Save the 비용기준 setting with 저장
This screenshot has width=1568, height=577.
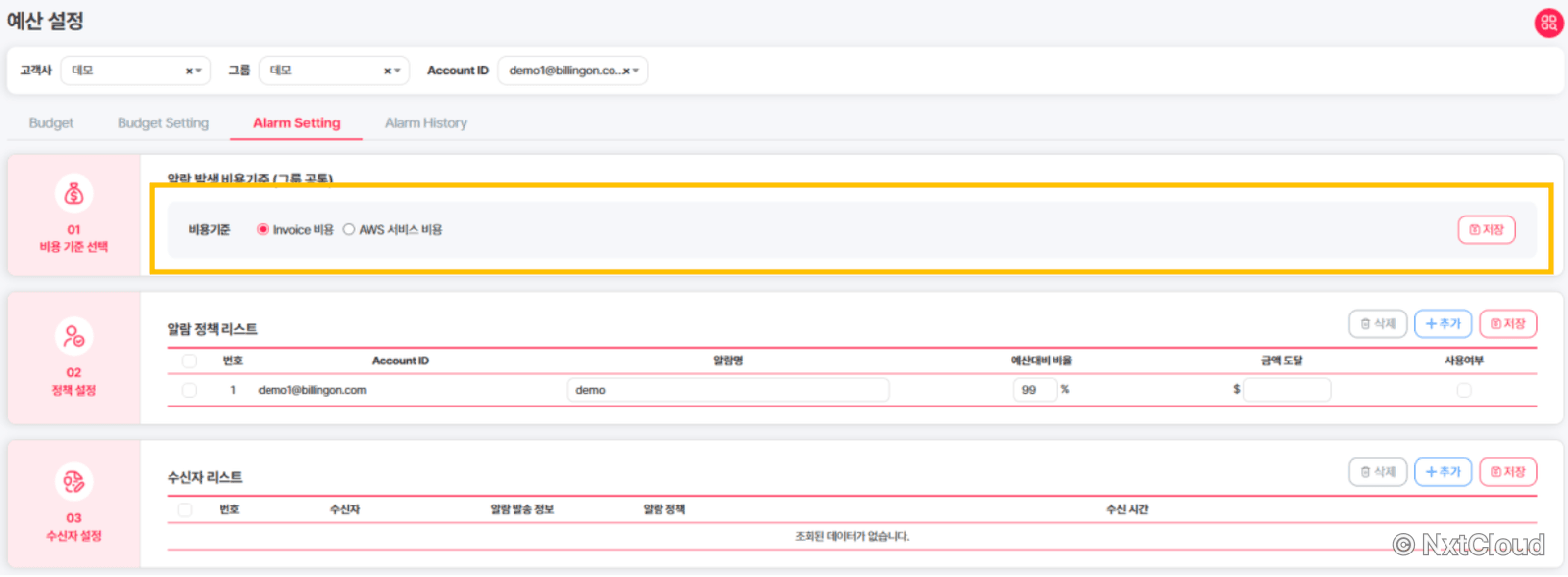tap(1487, 230)
